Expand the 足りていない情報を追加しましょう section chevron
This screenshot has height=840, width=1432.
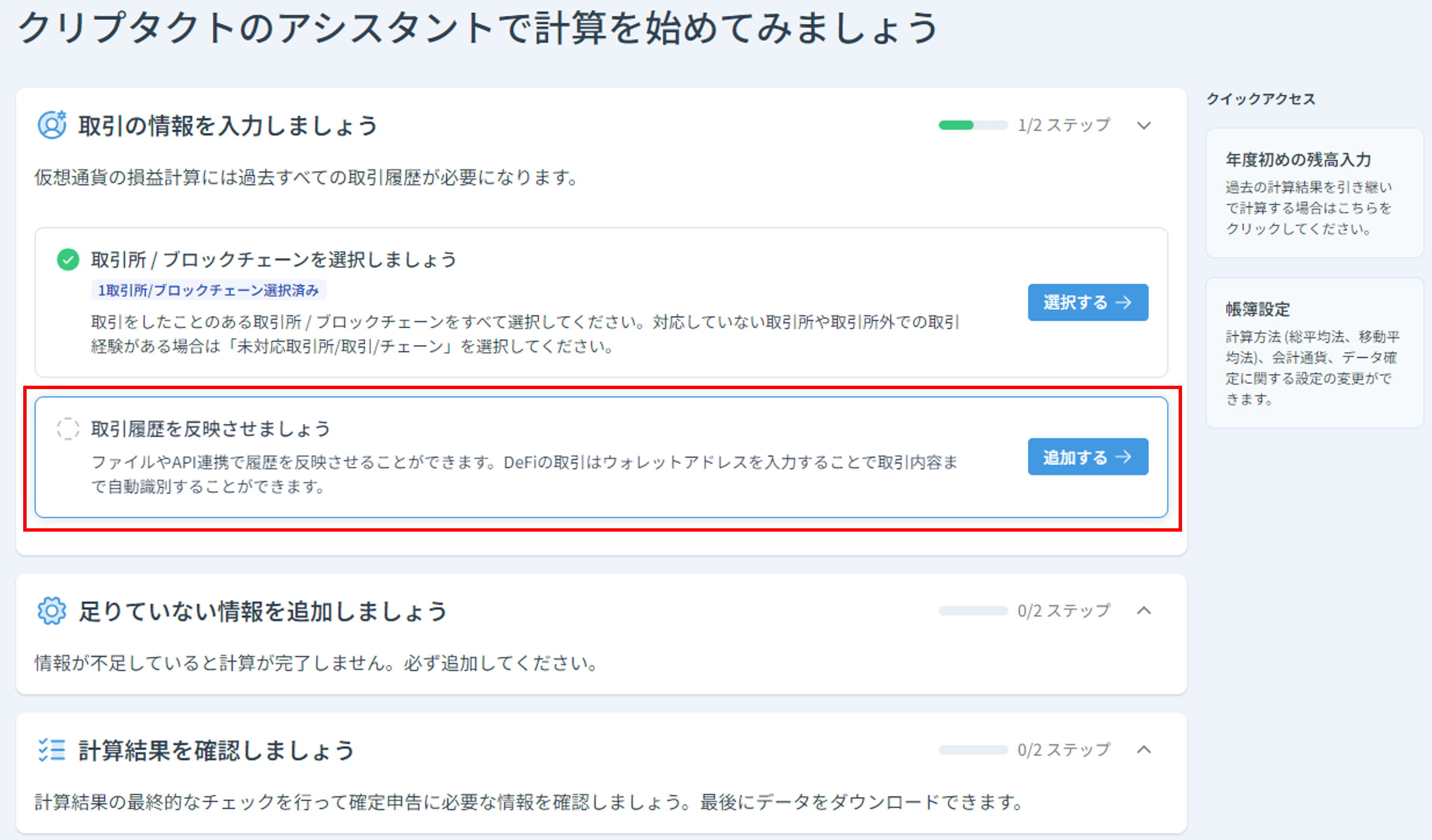[1144, 610]
